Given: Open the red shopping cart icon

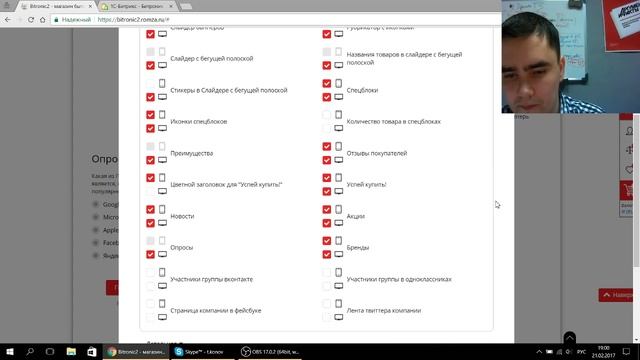Looking at the screenshot, I should (x=627, y=191).
